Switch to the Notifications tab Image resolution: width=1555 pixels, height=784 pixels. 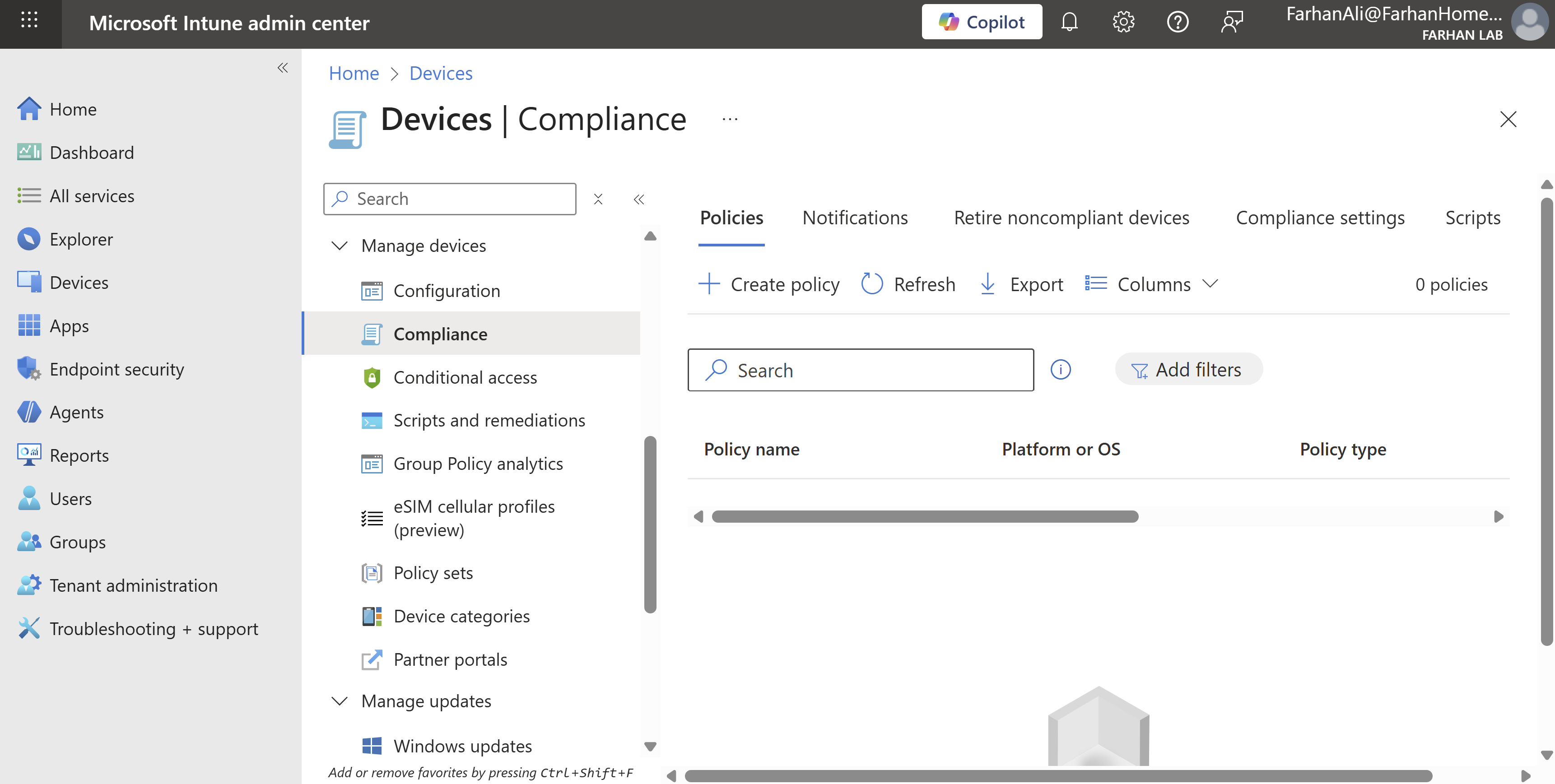click(855, 217)
